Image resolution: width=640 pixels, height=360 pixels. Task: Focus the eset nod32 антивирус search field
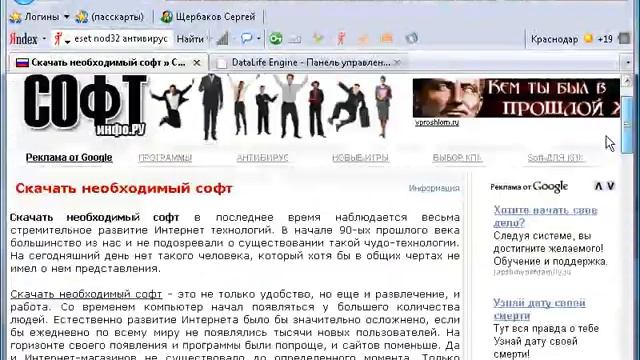pyautogui.click(x=121, y=39)
